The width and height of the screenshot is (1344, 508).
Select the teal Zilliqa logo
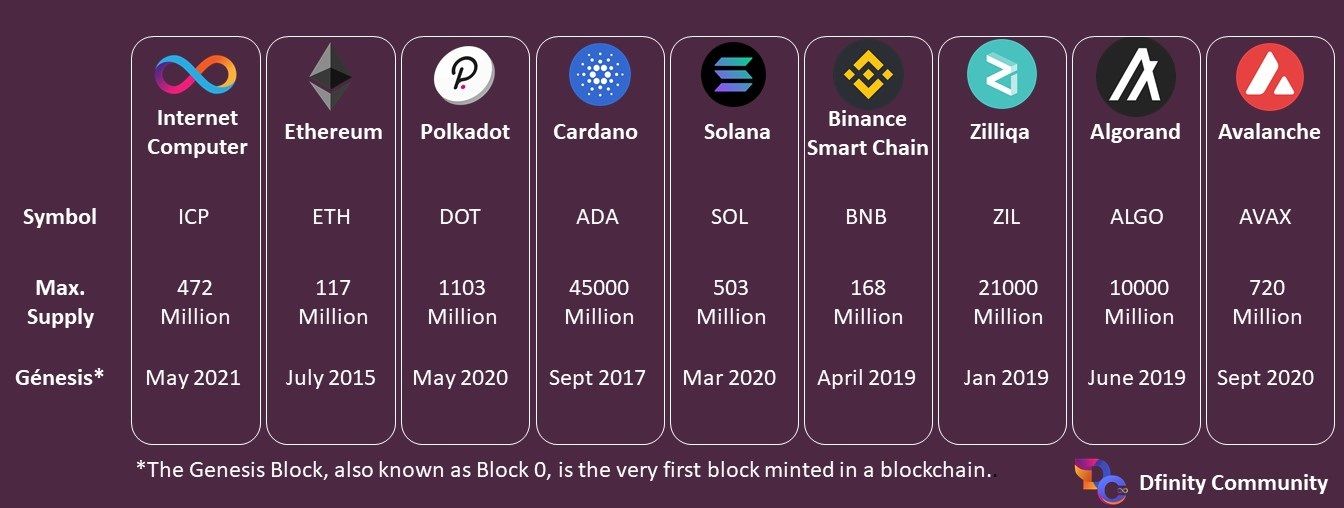tap(1002, 75)
